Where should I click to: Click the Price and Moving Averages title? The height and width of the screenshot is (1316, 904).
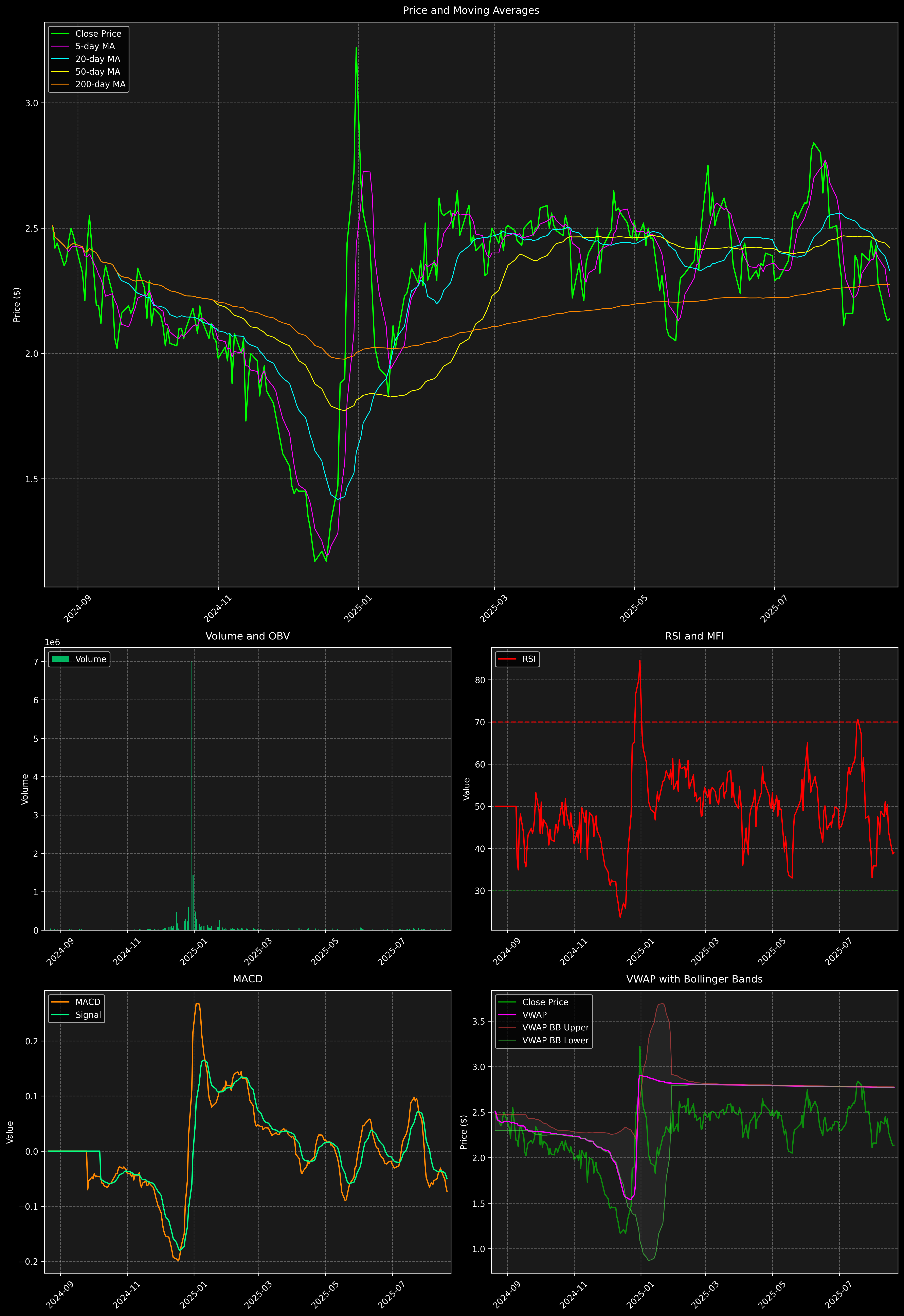471,10
